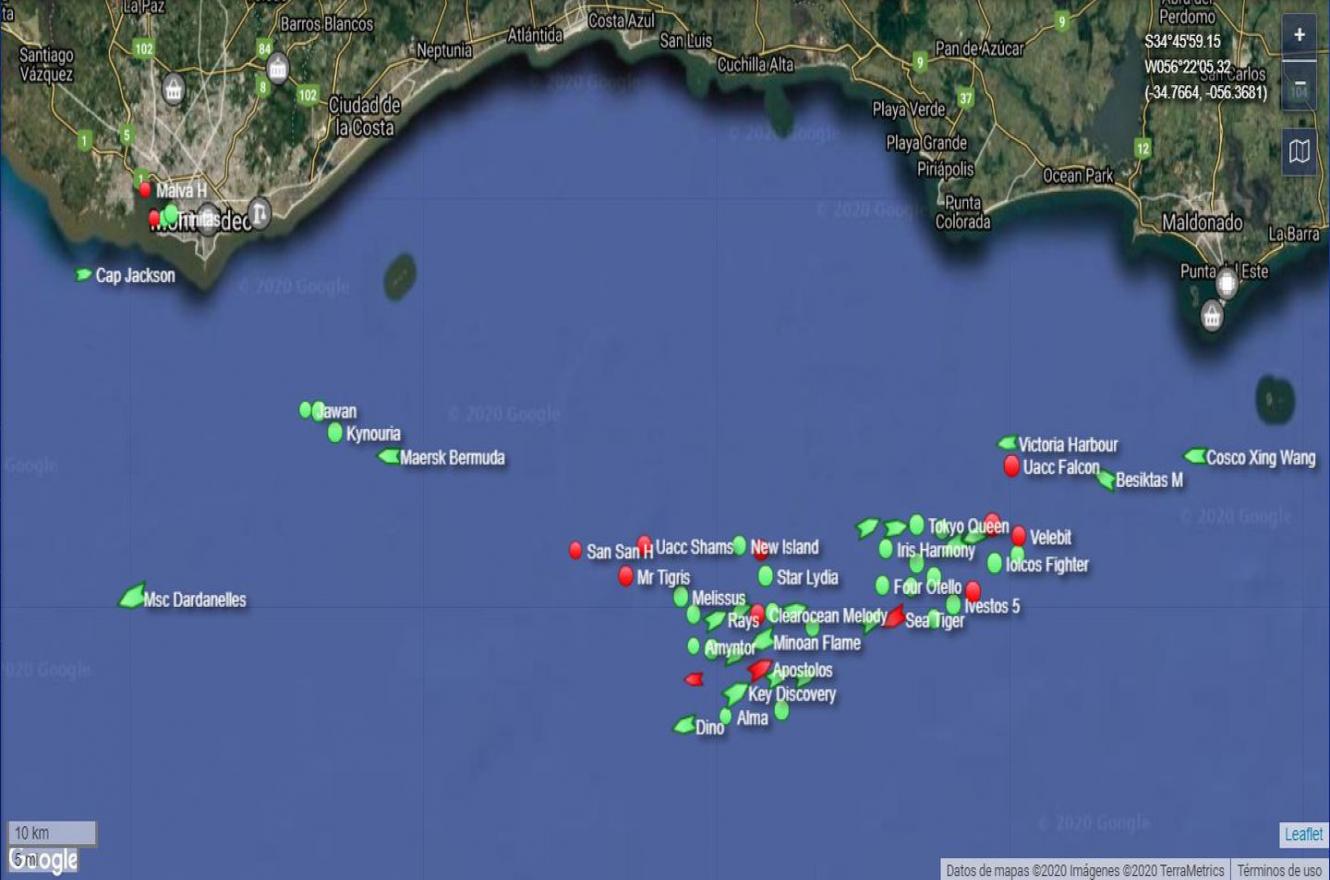Click the 10 km scale bar

[x=52, y=833]
